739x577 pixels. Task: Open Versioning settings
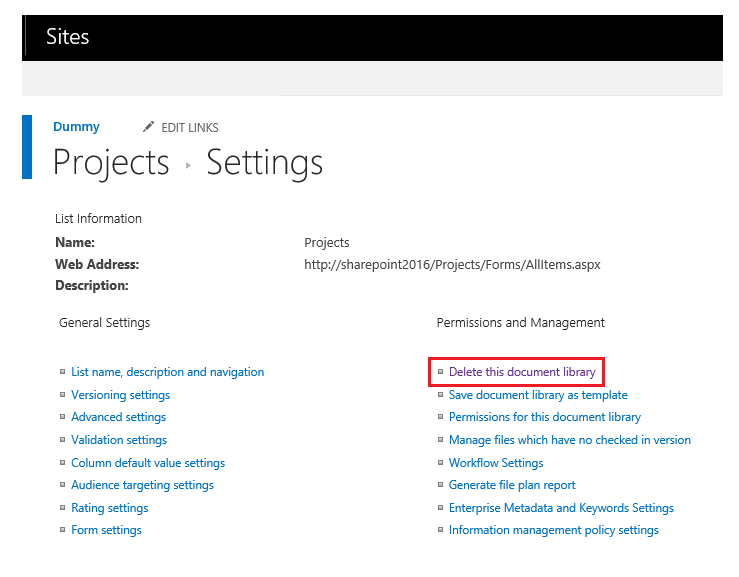click(120, 395)
